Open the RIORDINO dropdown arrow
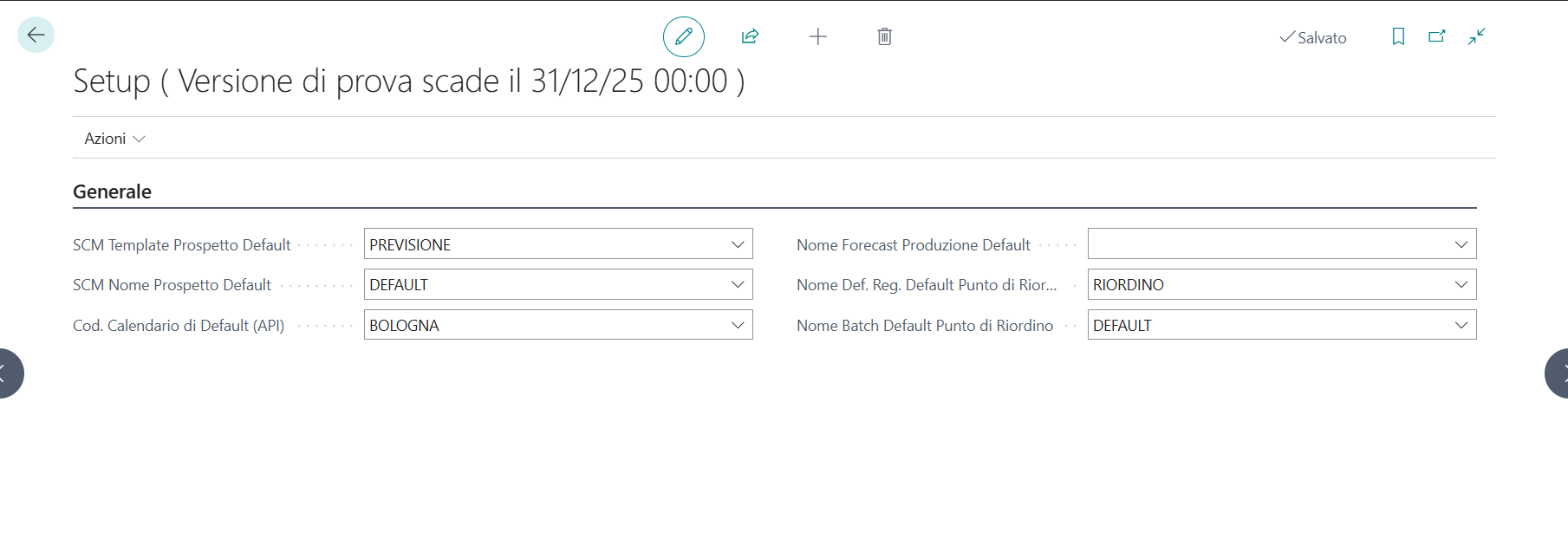The height and width of the screenshot is (558, 1568). (1461, 285)
